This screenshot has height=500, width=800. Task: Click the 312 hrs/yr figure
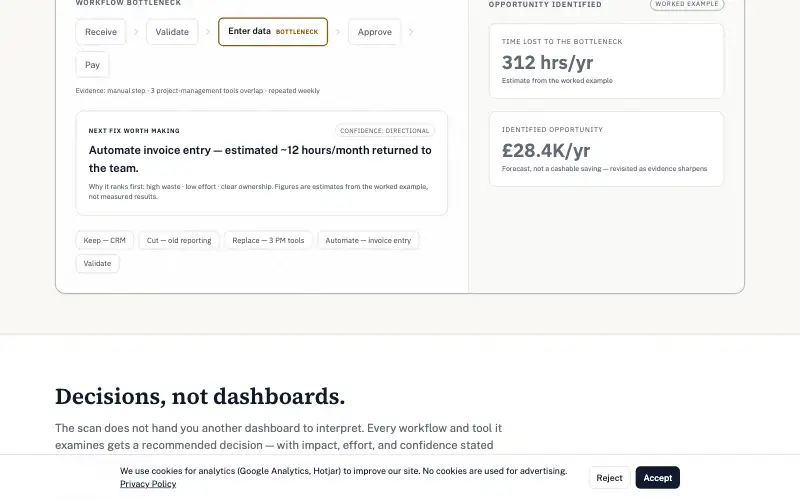click(x=547, y=63)
